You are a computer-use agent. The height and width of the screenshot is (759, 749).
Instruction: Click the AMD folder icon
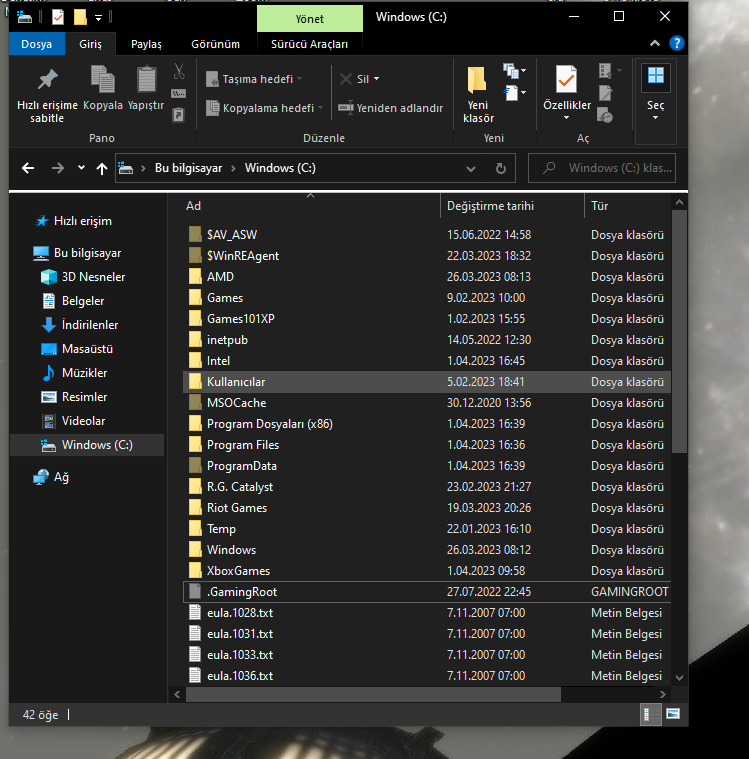click(x=195, y=276)
